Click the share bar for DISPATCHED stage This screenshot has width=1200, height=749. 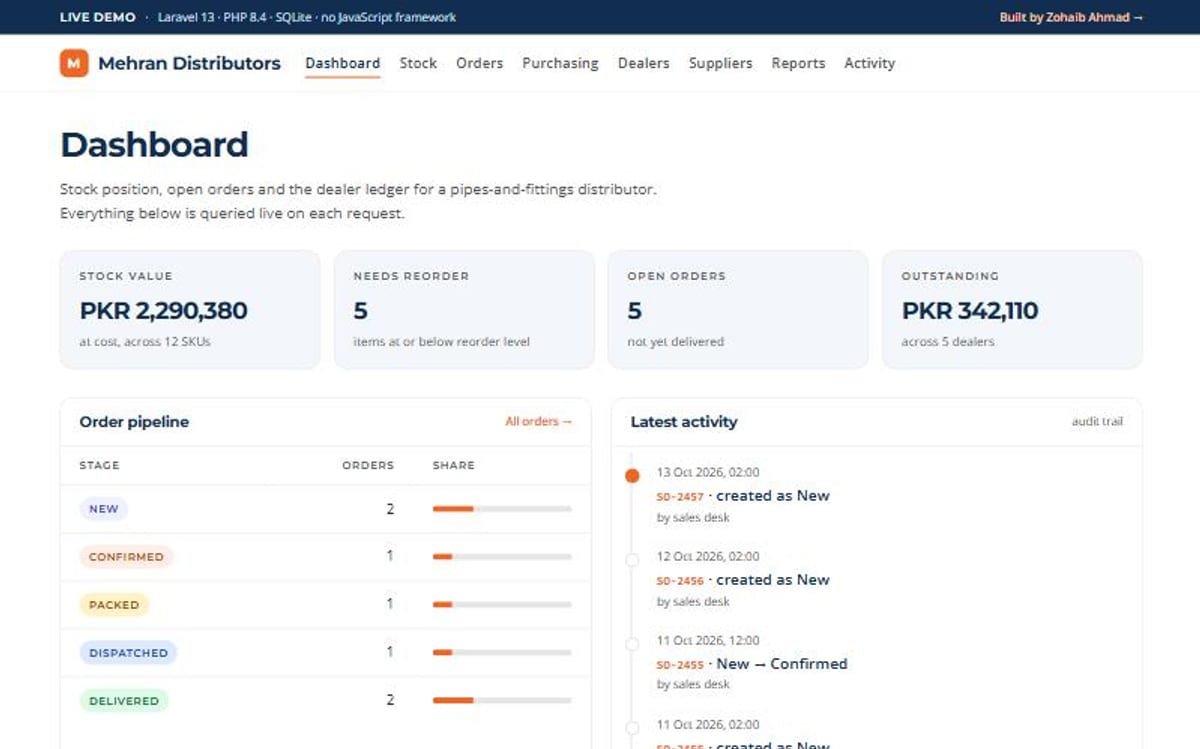coord(502,653)
